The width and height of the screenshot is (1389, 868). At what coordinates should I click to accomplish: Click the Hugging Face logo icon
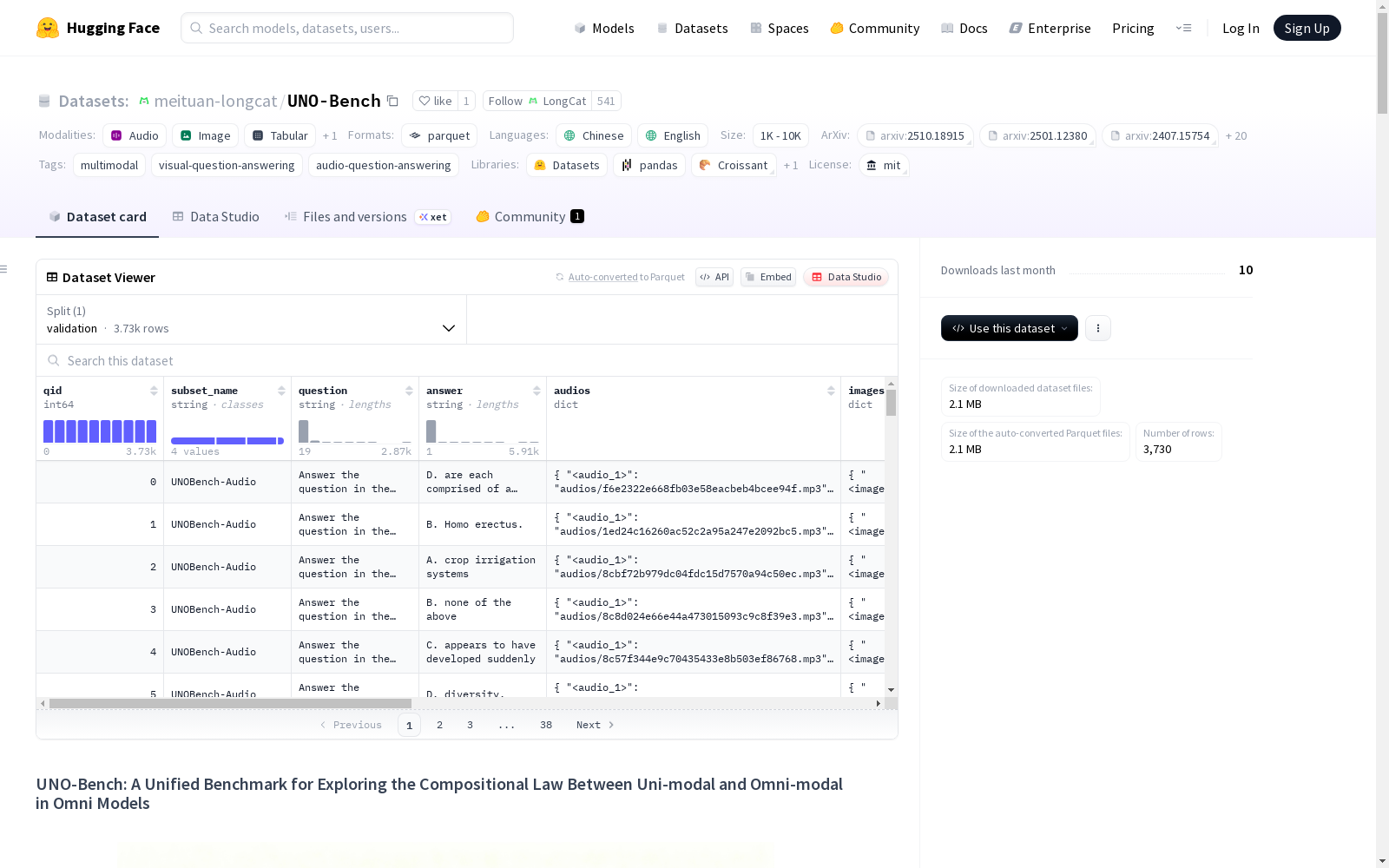[48, 28]
